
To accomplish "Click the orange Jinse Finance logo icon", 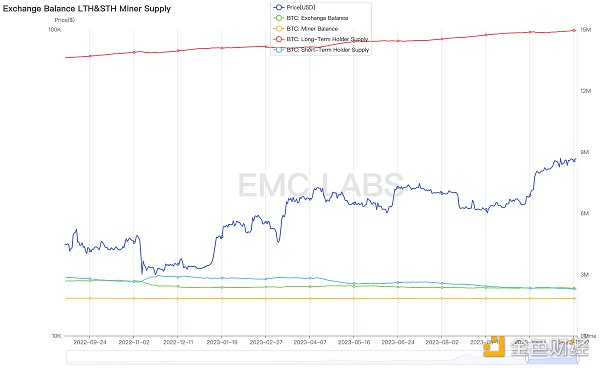I will pos(494,347).
